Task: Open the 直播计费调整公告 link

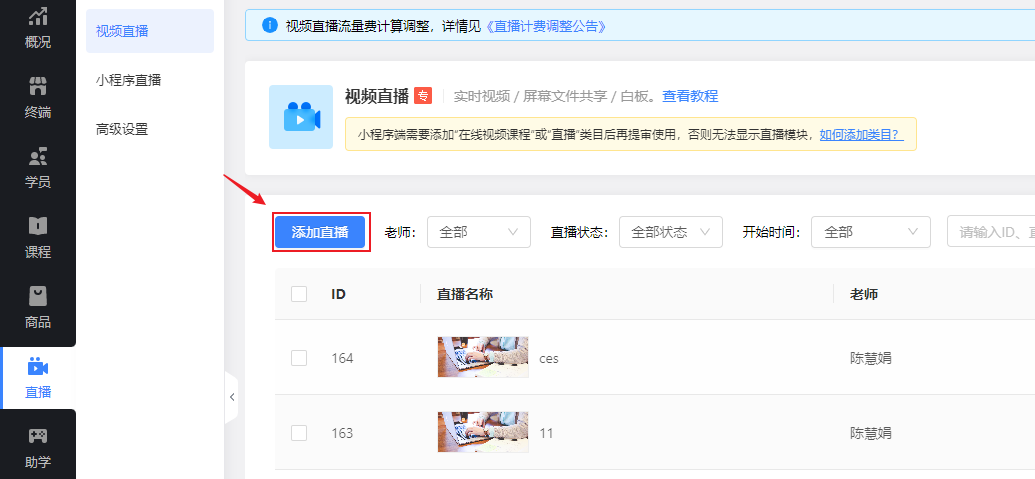Action: click(545, 26)
